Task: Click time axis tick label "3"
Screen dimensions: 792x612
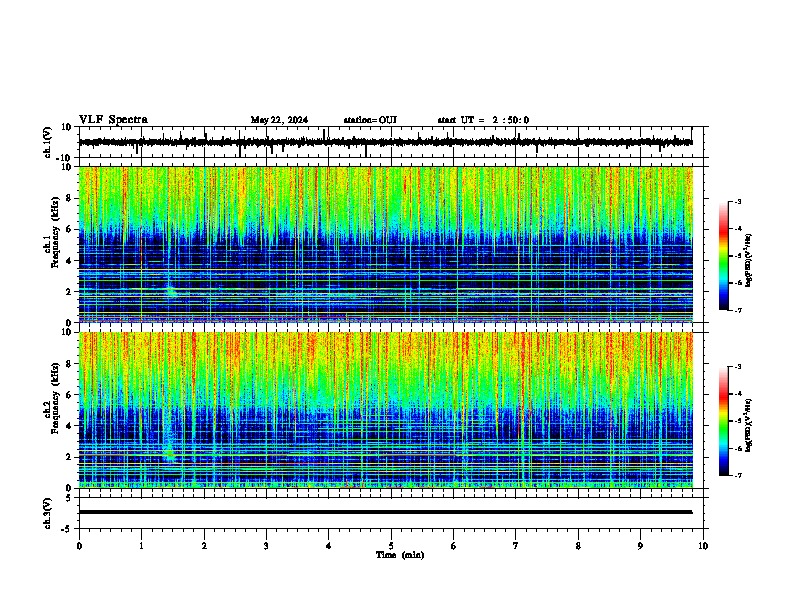Action: (x=266, y=546)
